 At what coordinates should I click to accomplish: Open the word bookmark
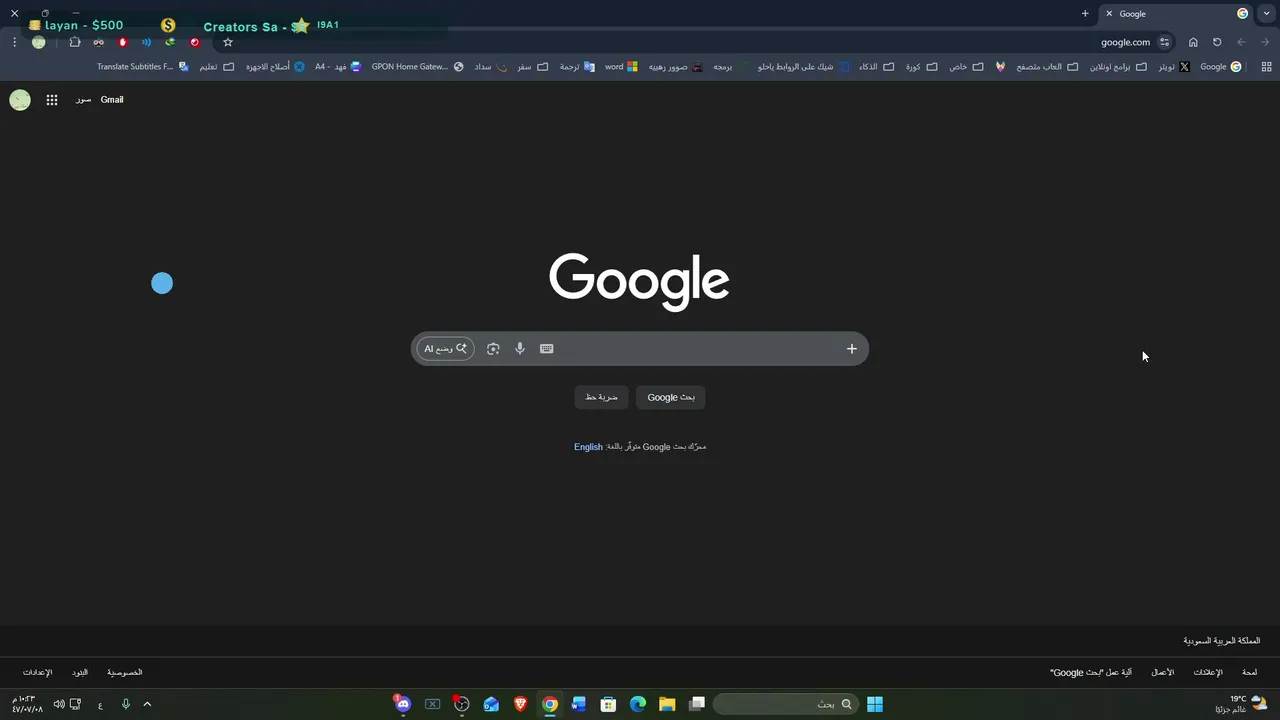click(621, 67)
